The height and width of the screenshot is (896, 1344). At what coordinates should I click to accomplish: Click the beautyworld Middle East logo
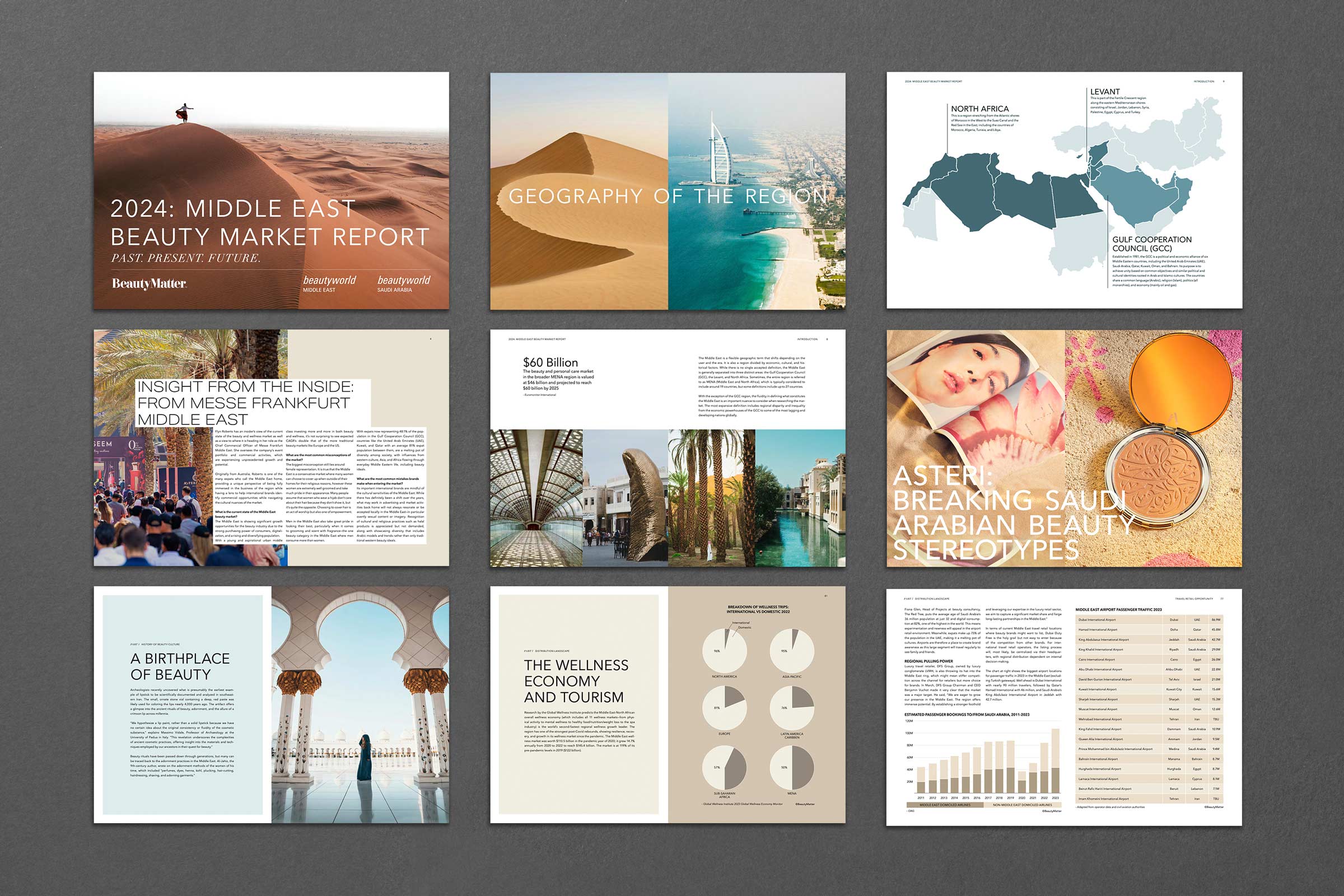(x=329, y=283)
